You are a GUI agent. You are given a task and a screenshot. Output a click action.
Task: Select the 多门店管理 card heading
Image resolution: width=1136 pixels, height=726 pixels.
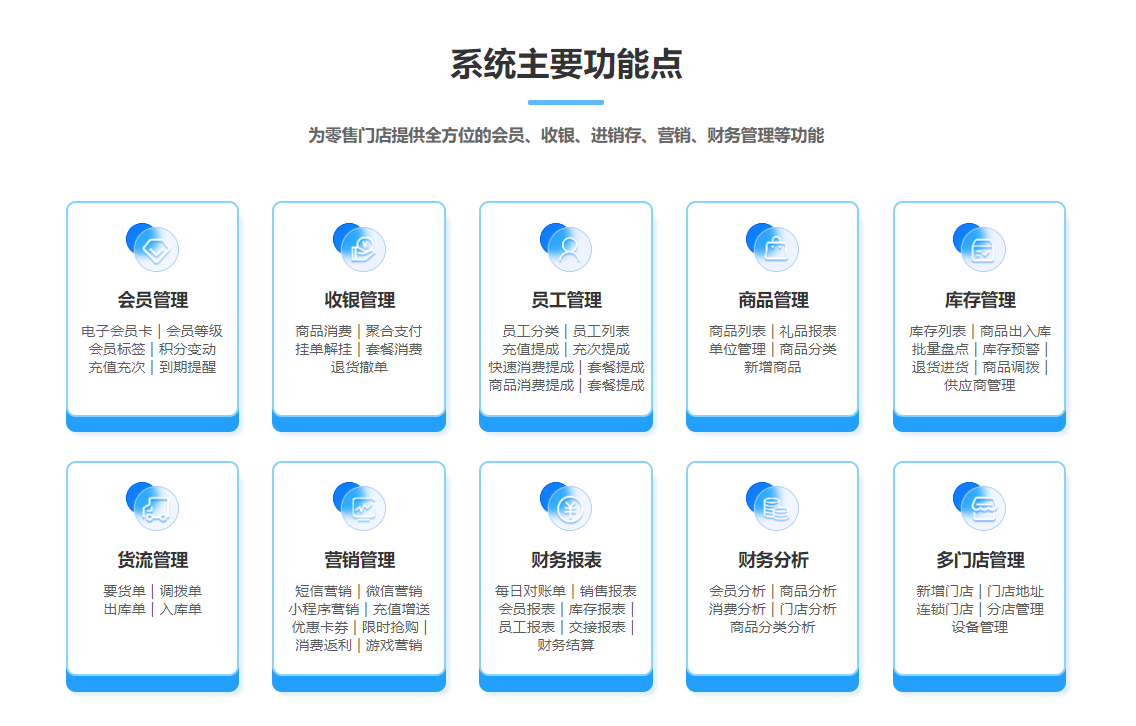980,560
